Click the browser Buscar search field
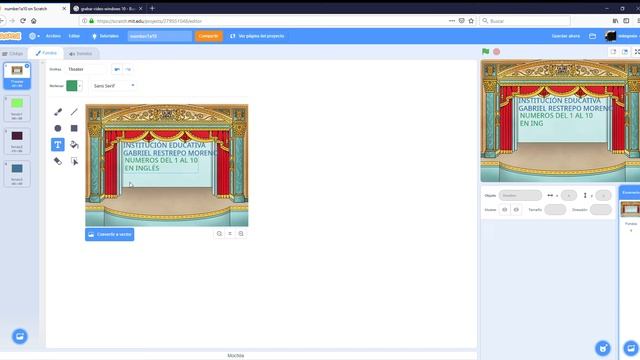This screenshot has width=640, height=360. click(x=525, y=21)
